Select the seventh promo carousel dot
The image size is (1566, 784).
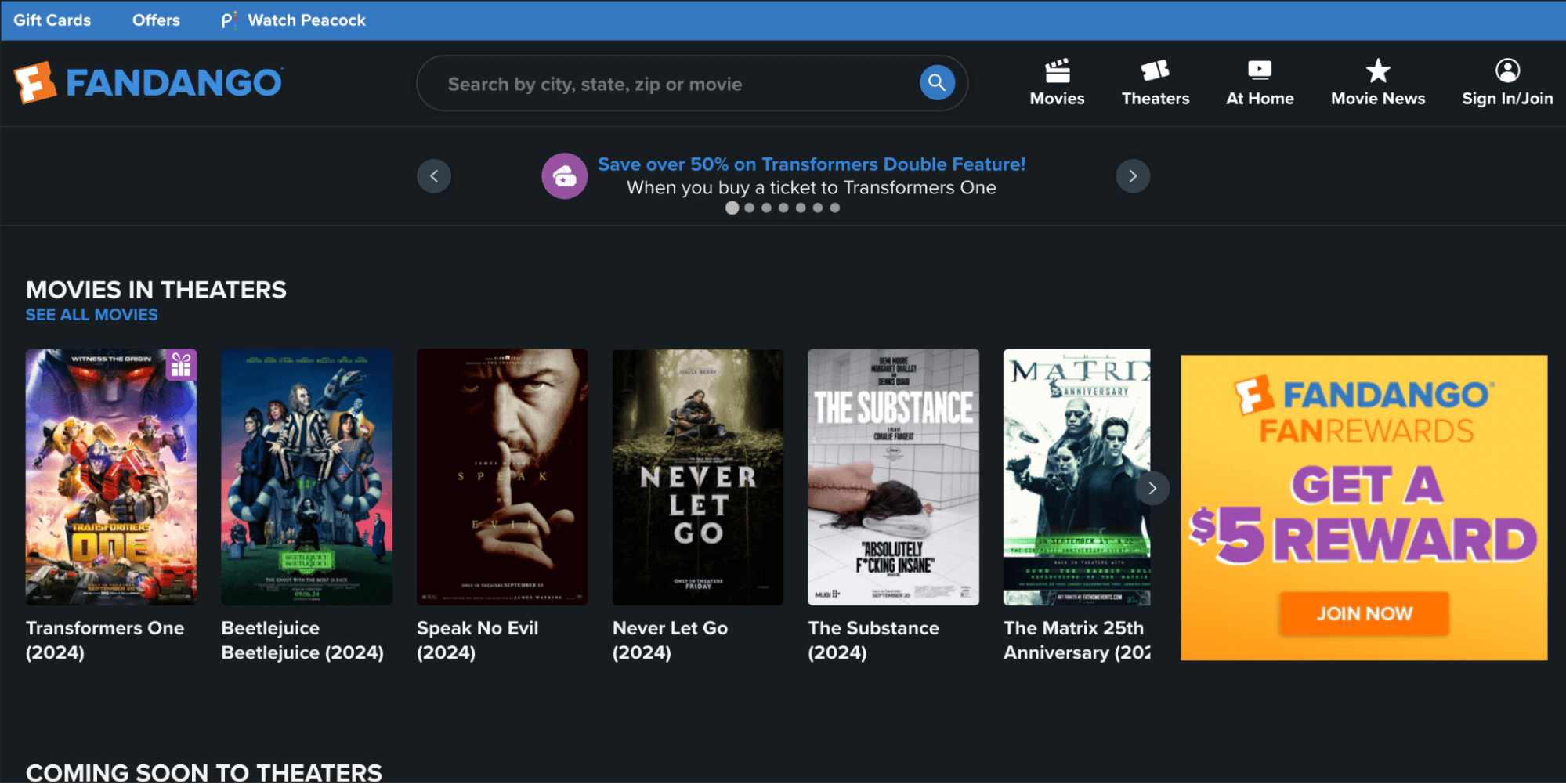(x=835, y=208)
